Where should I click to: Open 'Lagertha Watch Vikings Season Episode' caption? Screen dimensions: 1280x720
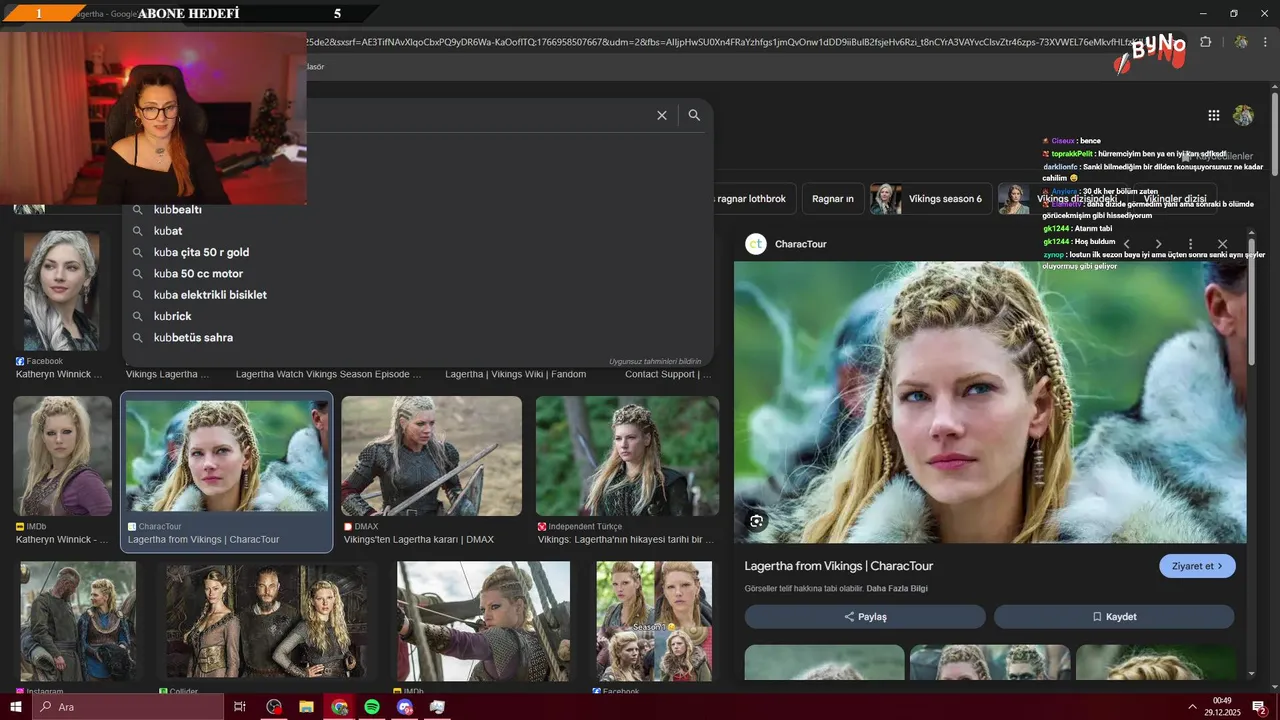point(328,374)
